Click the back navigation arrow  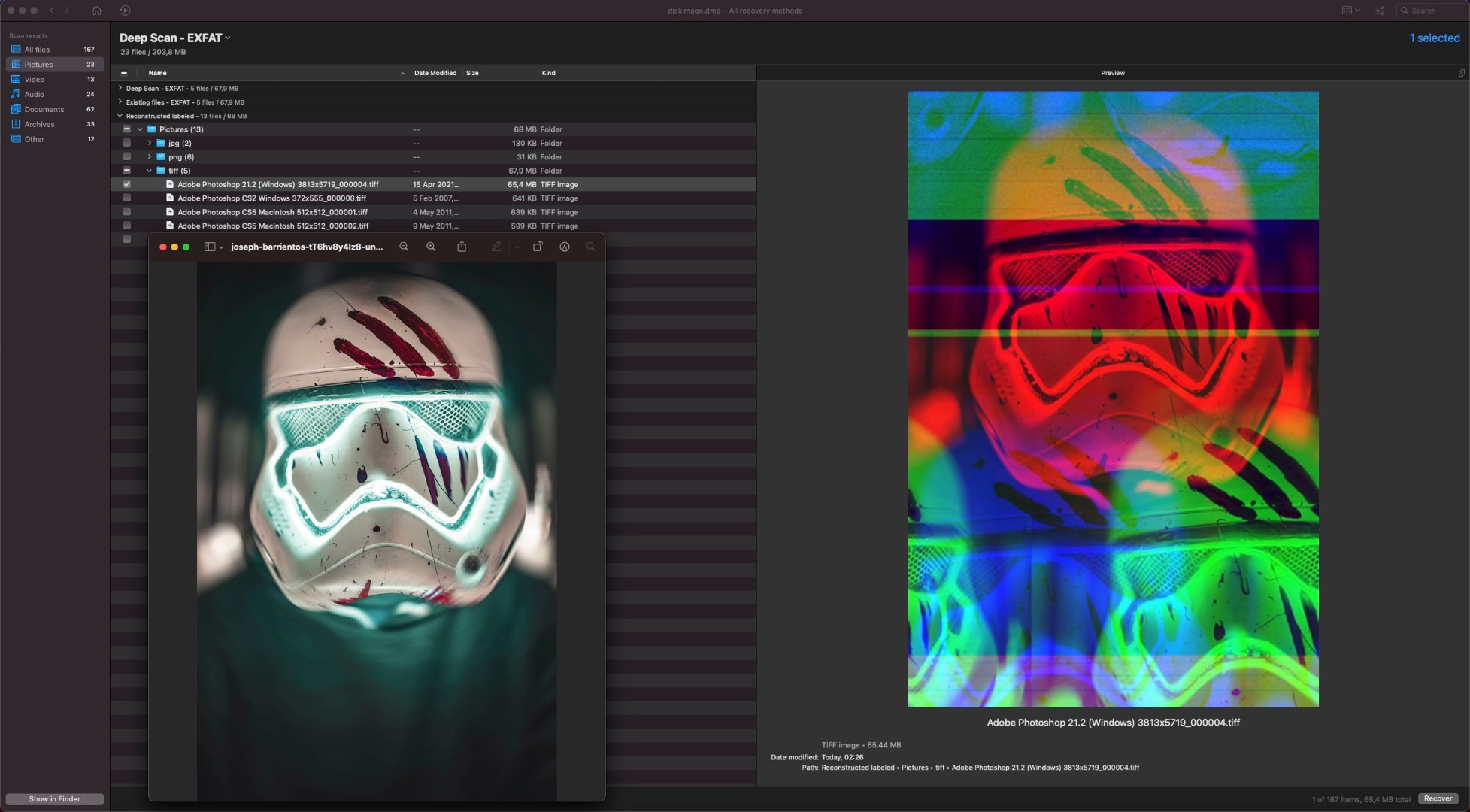[x=51, y=11]
